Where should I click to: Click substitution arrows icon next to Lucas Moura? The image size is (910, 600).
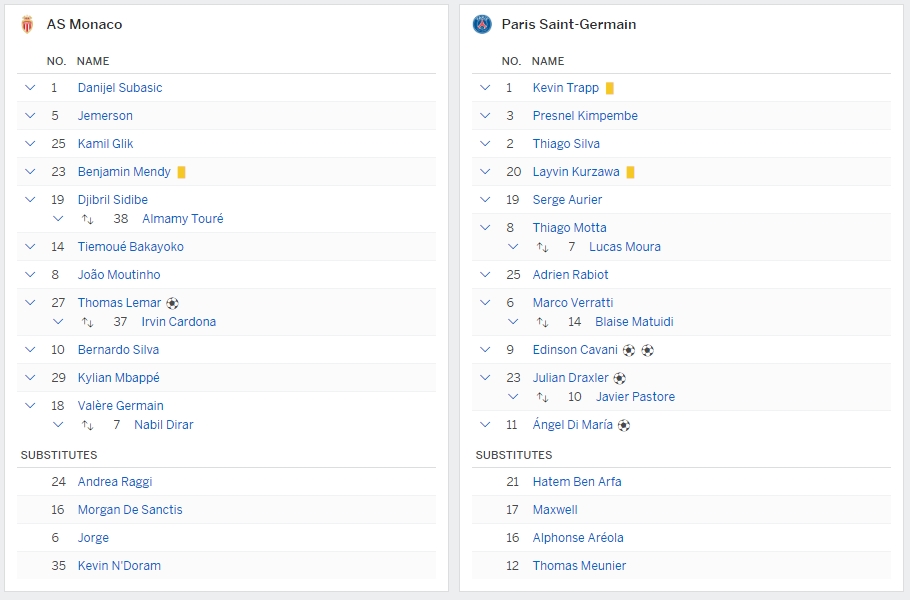click(x=543, y=247)
